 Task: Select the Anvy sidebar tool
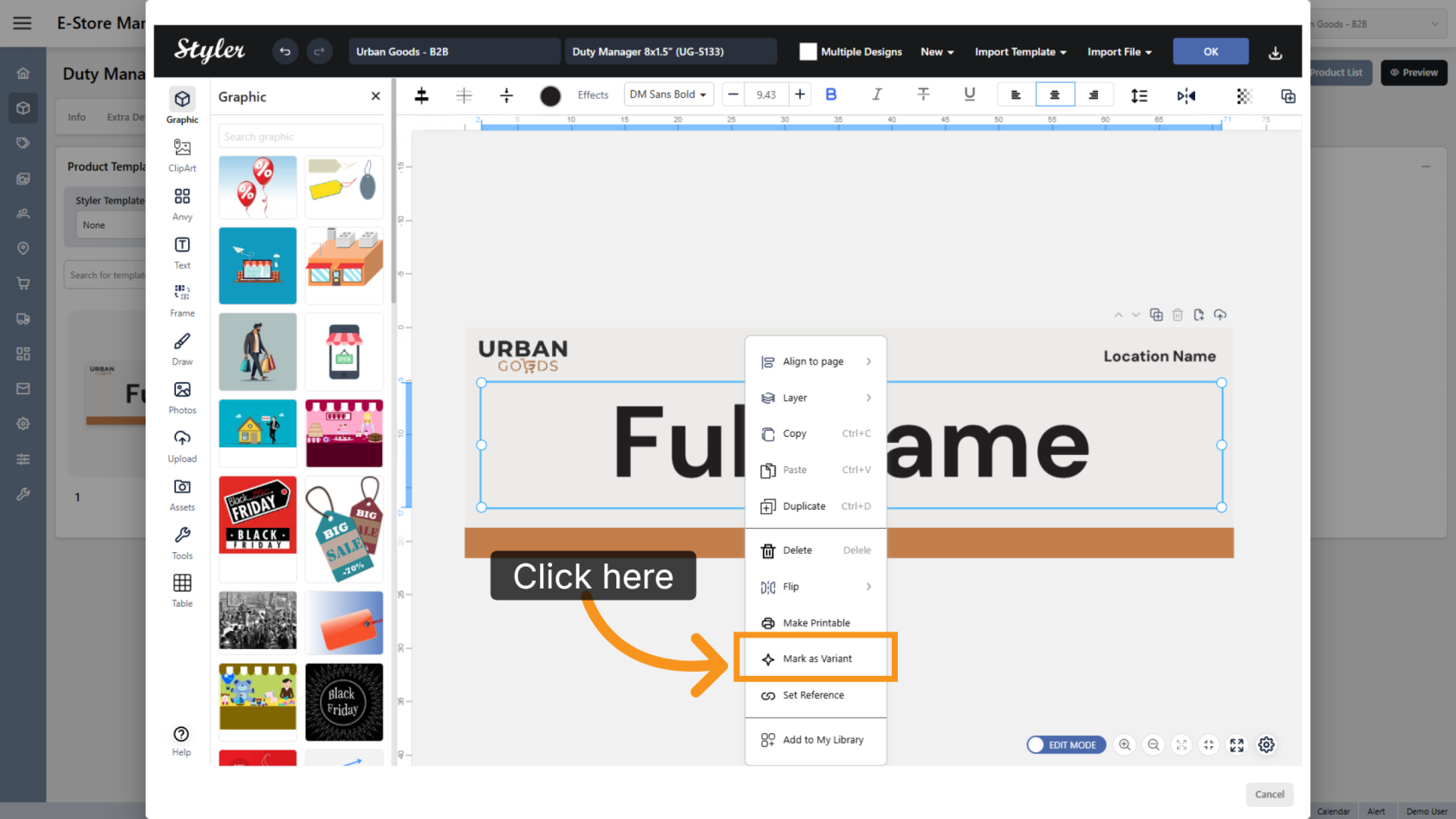pyautogui.click(x=182, y=204)
